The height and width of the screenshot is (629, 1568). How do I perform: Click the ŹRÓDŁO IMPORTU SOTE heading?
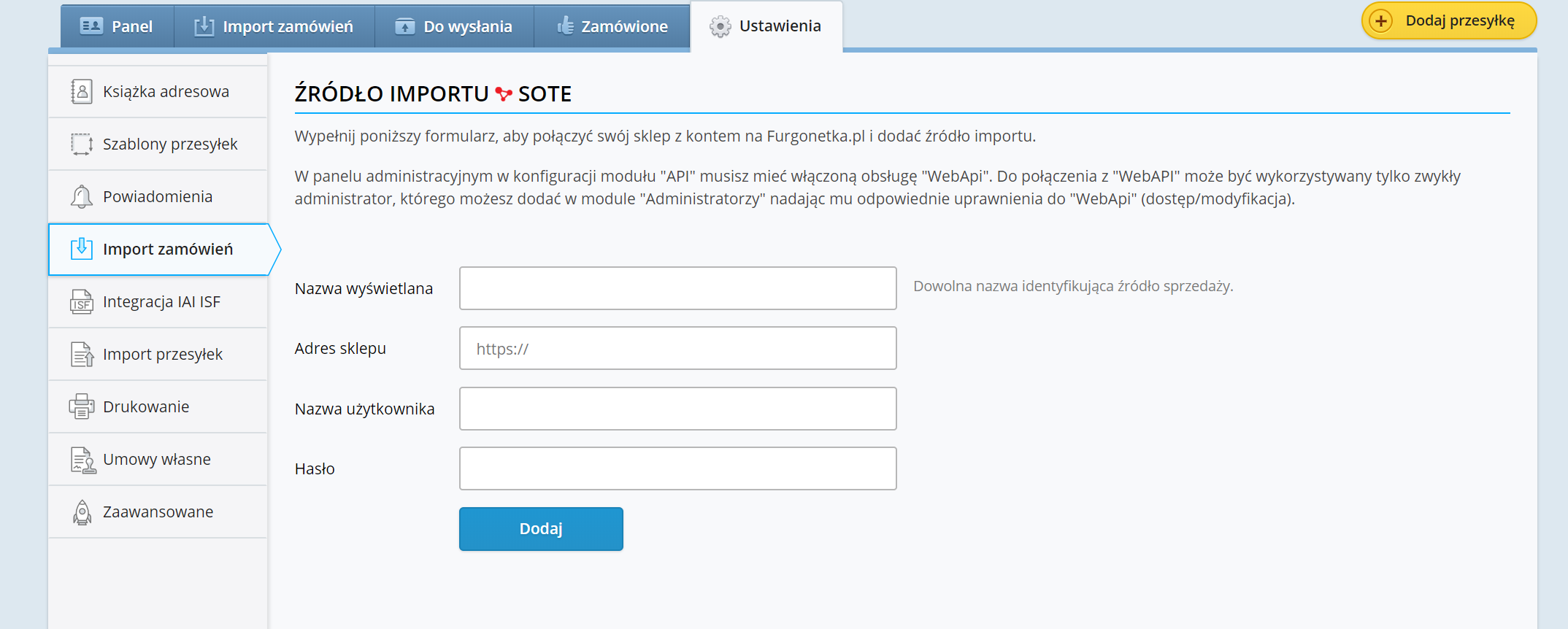433,94
